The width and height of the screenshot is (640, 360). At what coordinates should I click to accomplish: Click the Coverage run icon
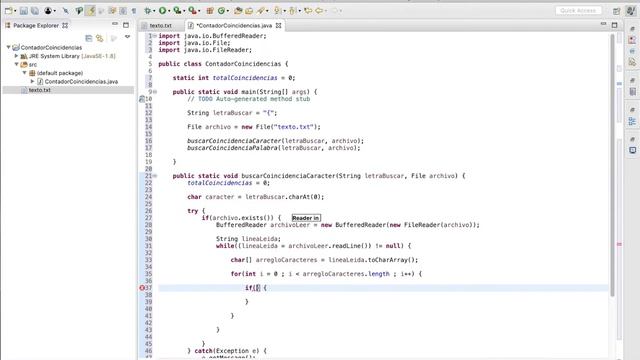coord(177,11)
